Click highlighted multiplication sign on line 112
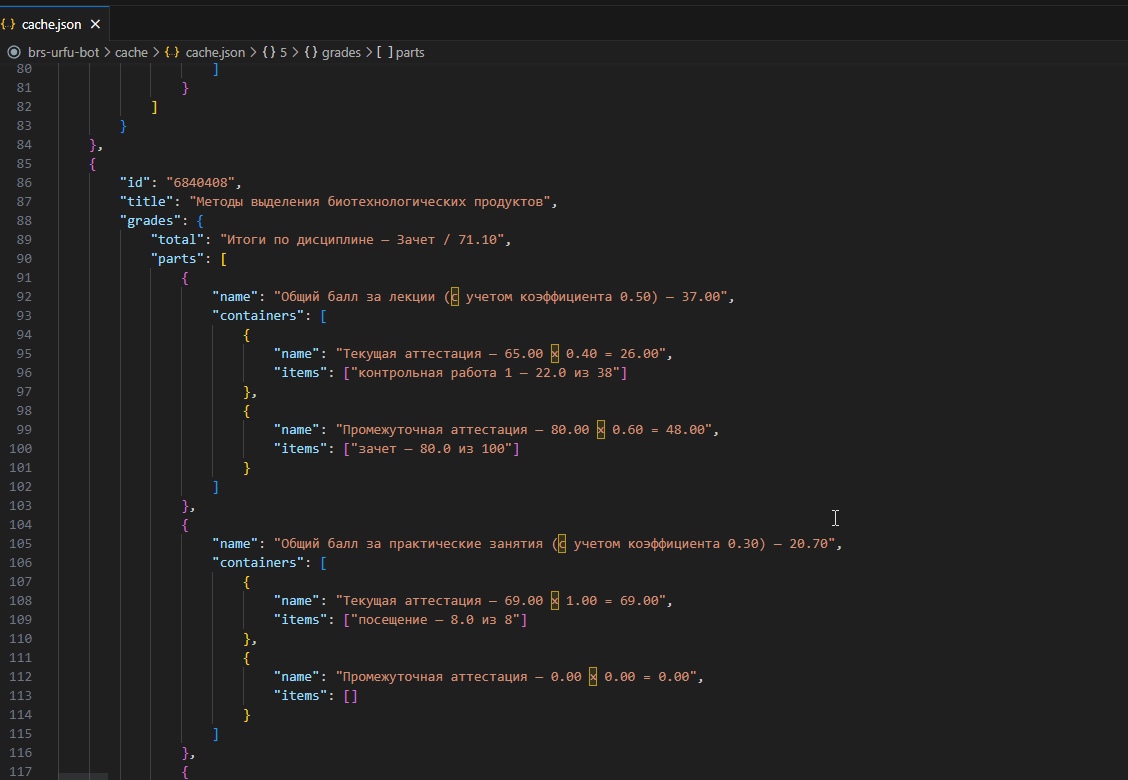The height and width of the screenshot is (780, 1128). [593, 676]
